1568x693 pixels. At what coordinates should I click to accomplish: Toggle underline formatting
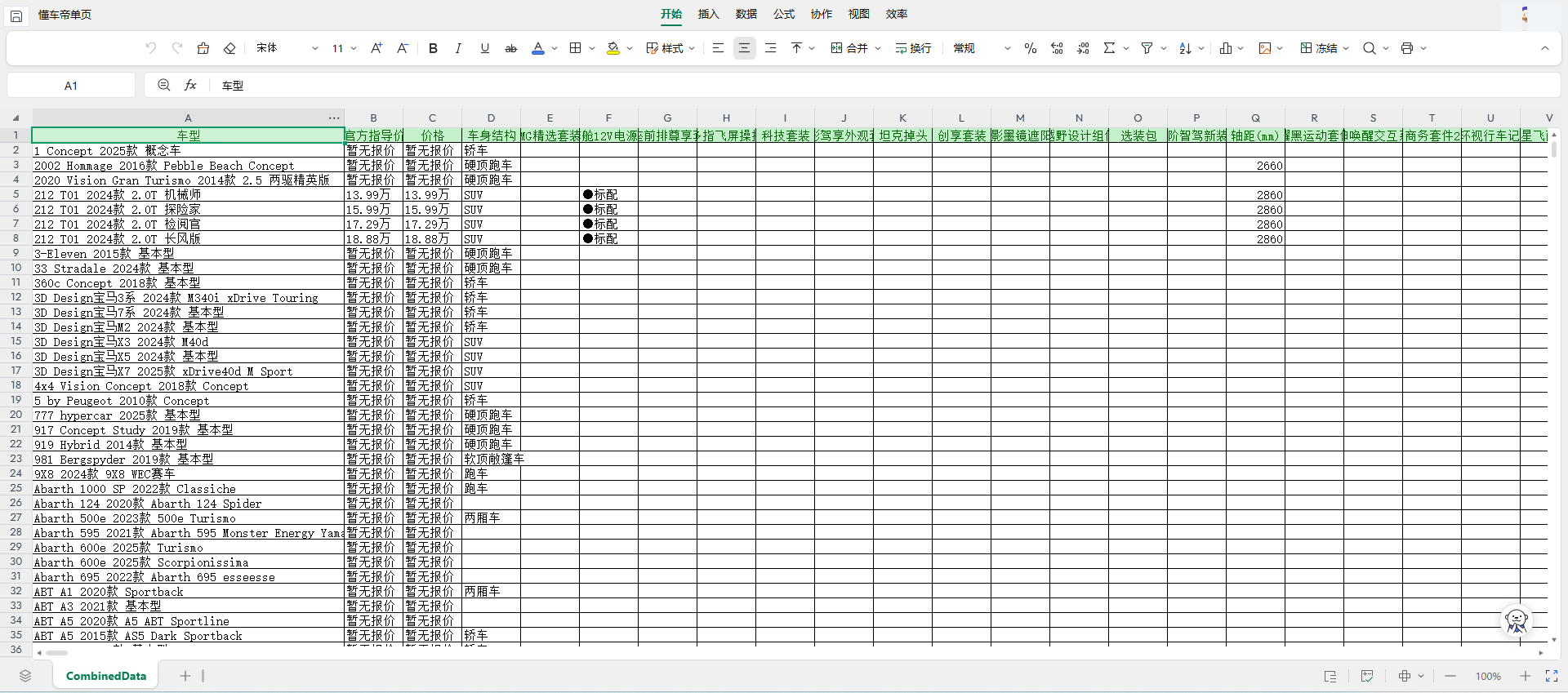tap(485, 48)
